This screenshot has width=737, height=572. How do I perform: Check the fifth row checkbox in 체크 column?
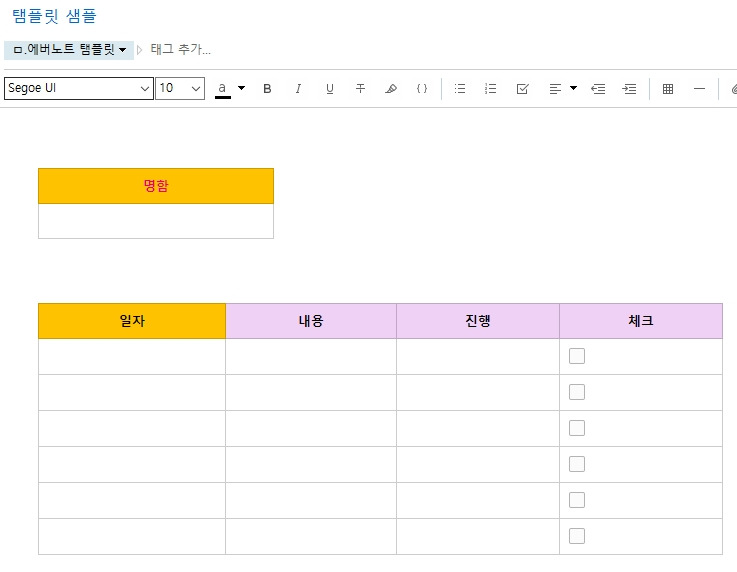click(x=577, y=500)
